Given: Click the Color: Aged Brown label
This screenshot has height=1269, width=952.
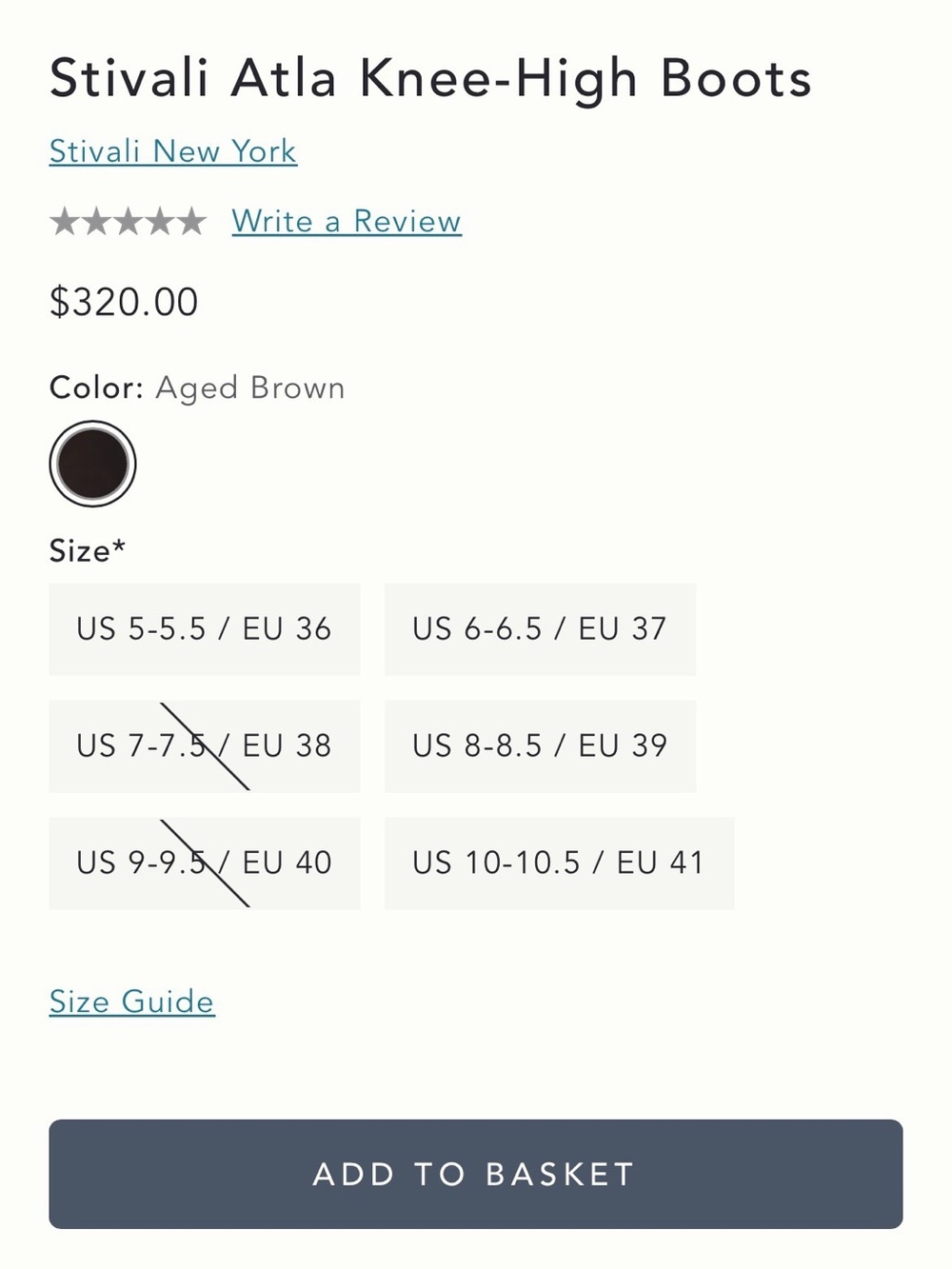Looking at the screenshot, I should [197, 388].
